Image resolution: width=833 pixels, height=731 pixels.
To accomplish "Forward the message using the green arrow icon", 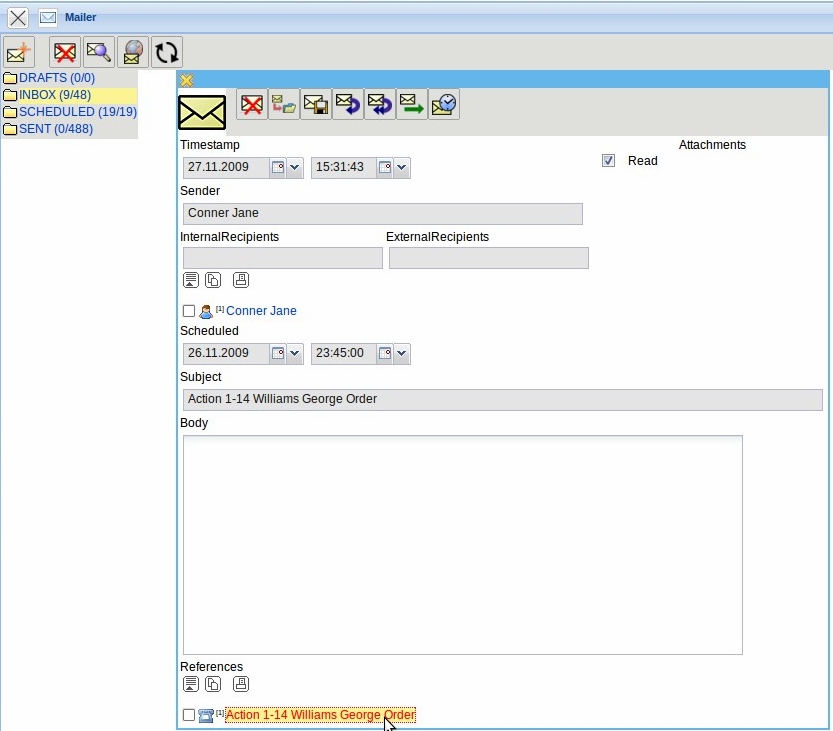I will (411, 104).
